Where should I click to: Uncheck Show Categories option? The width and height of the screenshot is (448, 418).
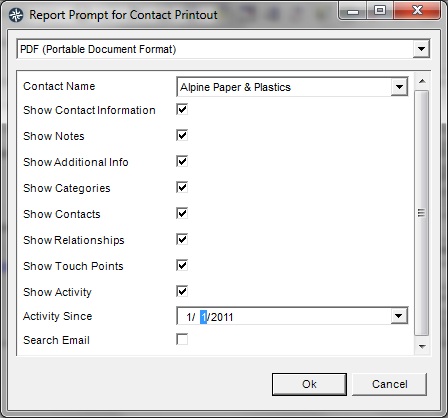182,187
